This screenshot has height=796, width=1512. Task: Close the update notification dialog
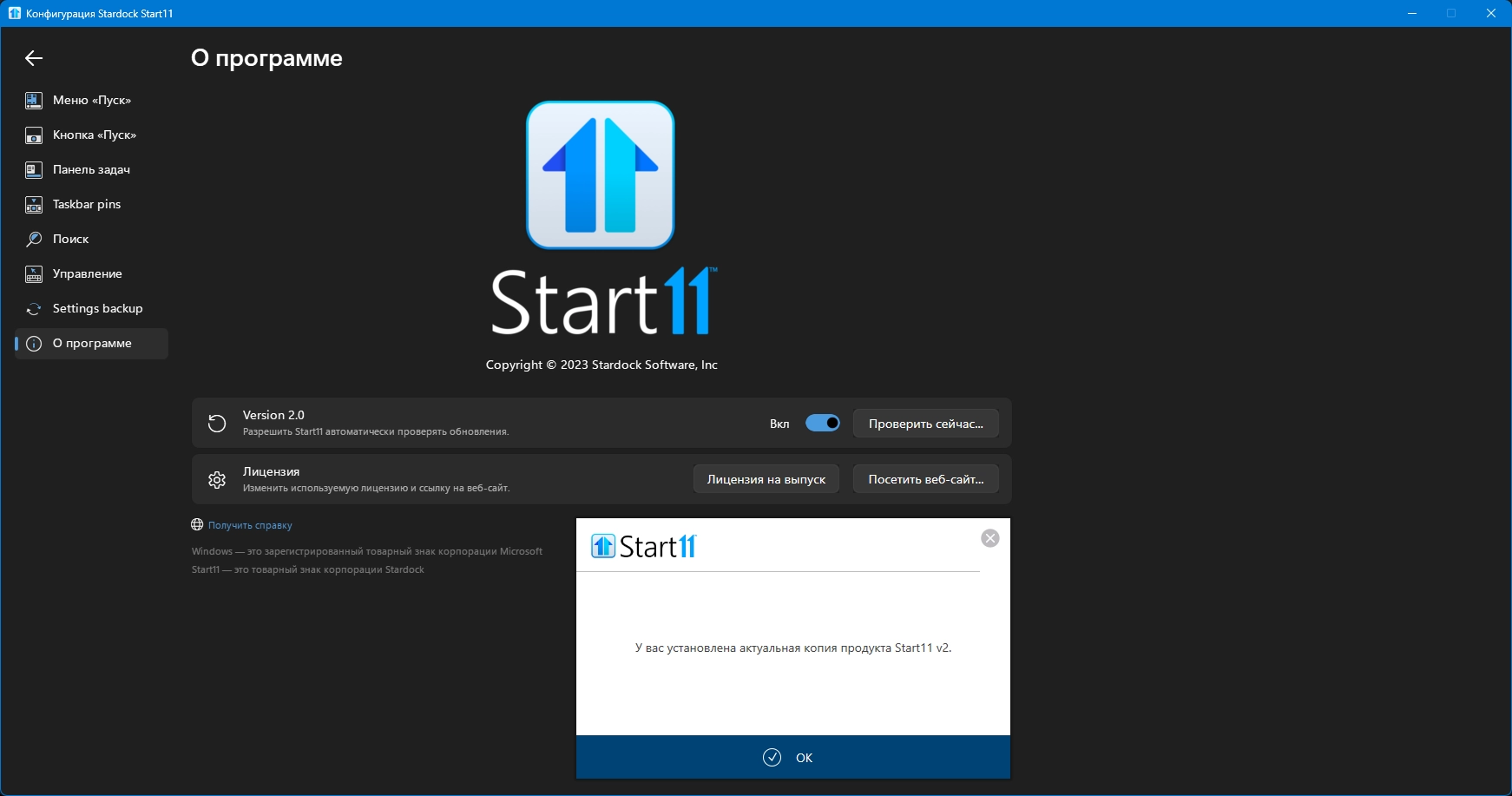click(989, 538)
